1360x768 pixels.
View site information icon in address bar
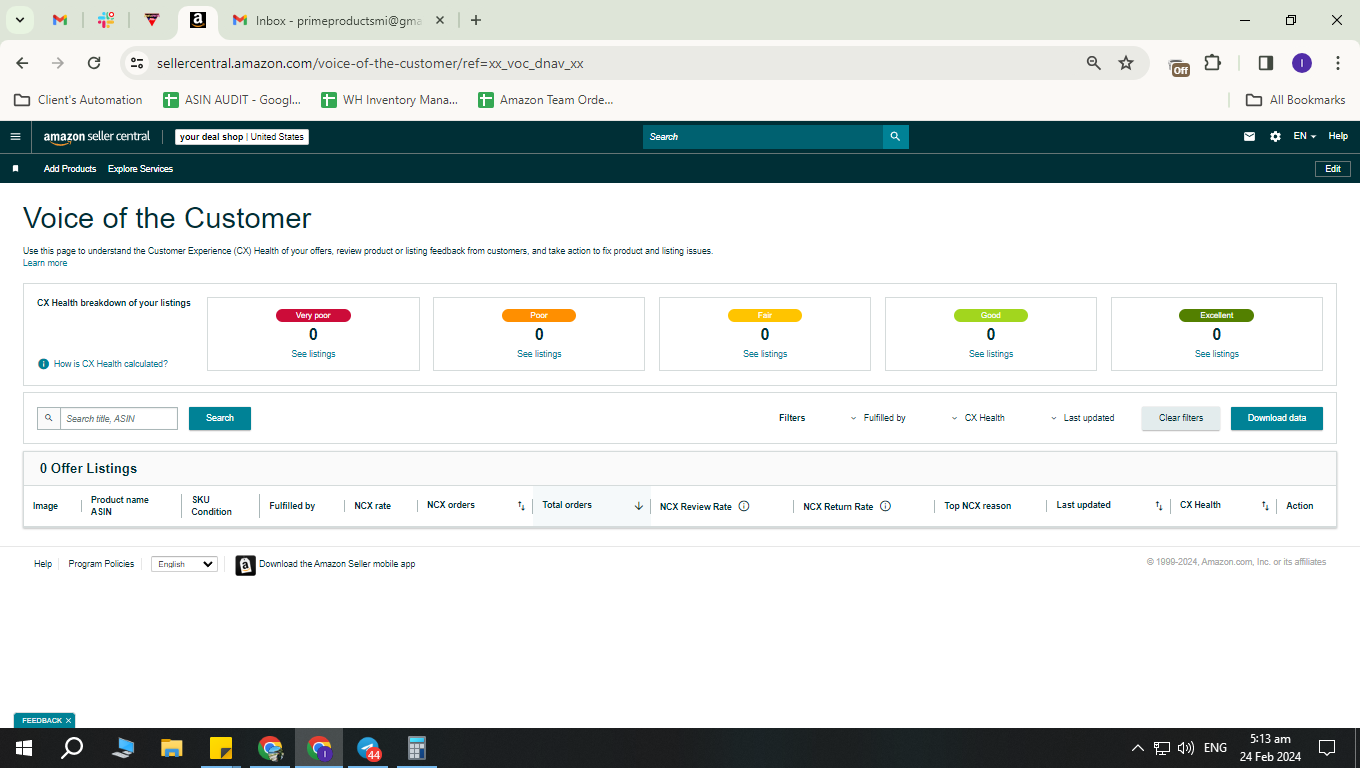click(x=137, y=63)
